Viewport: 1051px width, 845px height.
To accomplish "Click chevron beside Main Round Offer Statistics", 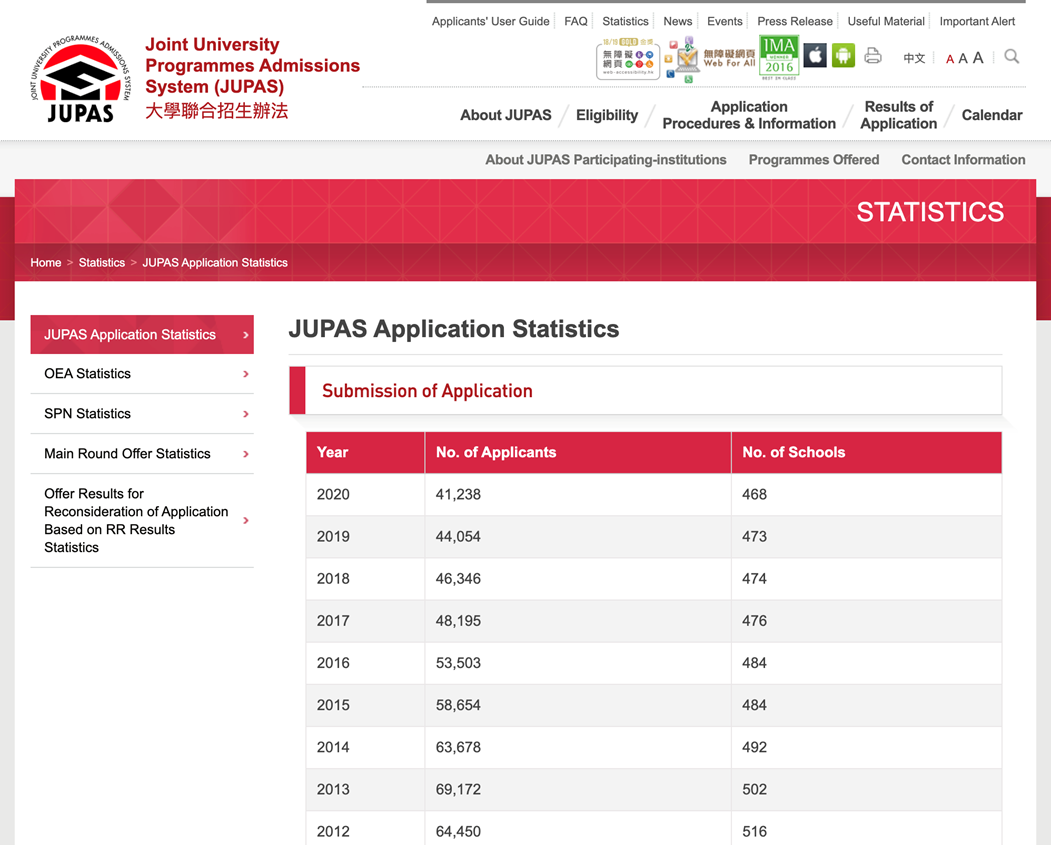I will pyautogui.click(x=246, y=454).
